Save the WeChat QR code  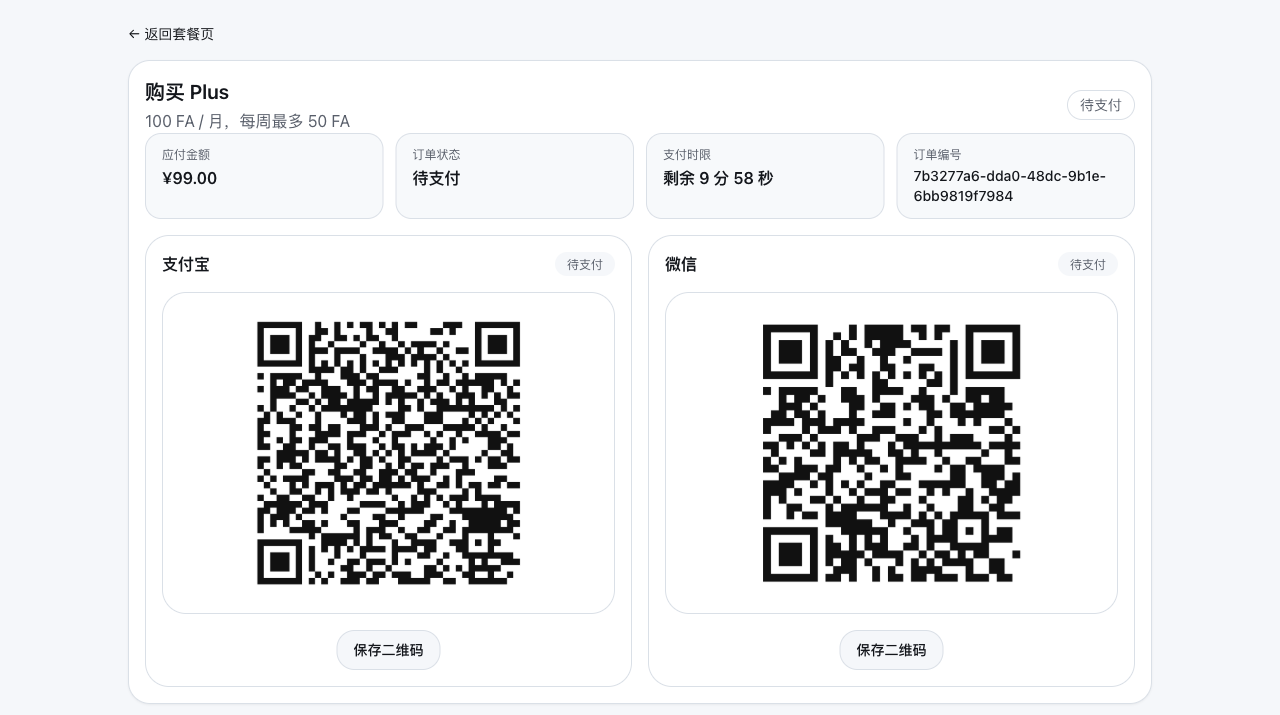(891, 650)
